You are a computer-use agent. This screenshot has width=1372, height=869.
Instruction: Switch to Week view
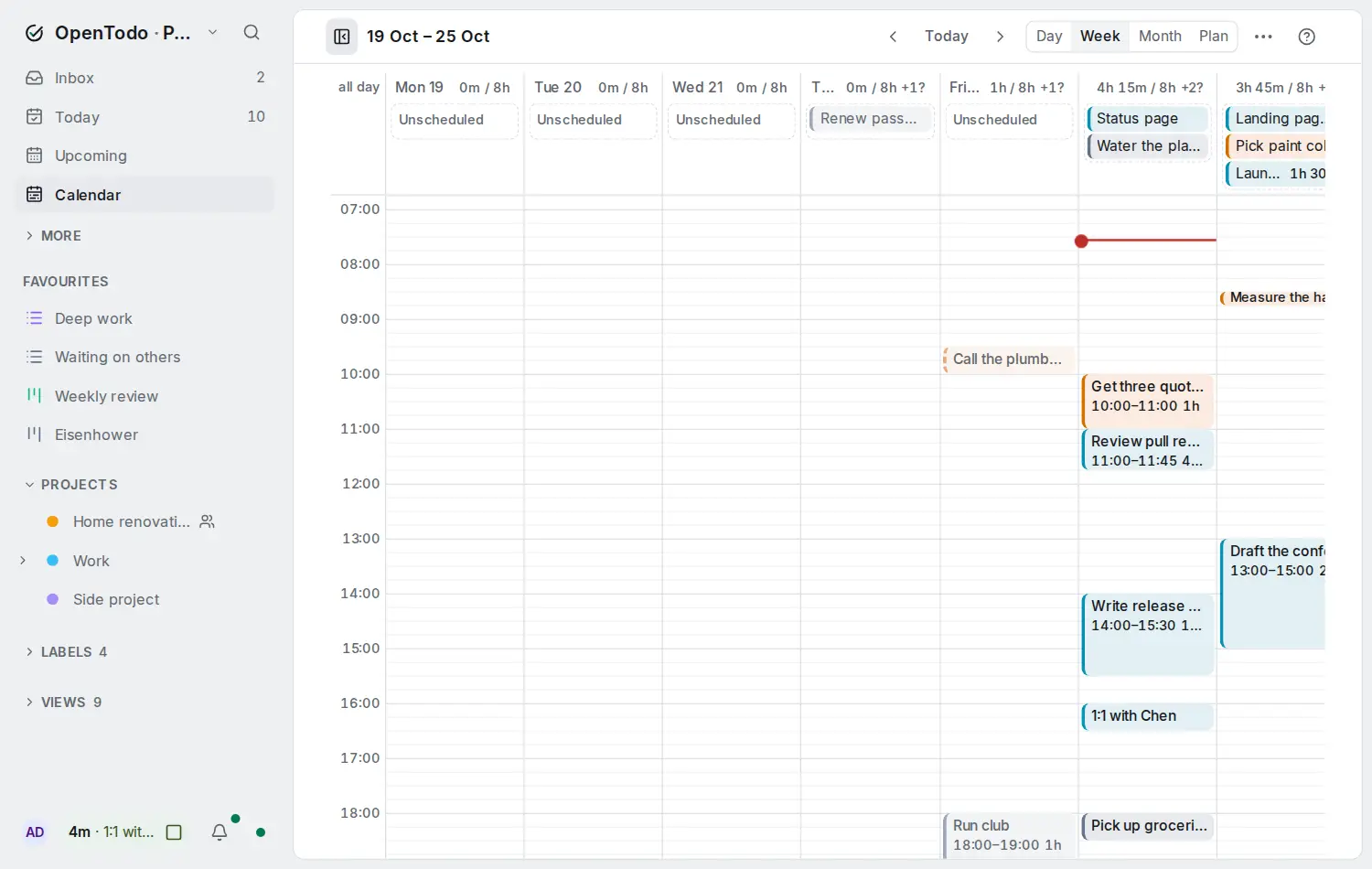(x=1099, y=37)
